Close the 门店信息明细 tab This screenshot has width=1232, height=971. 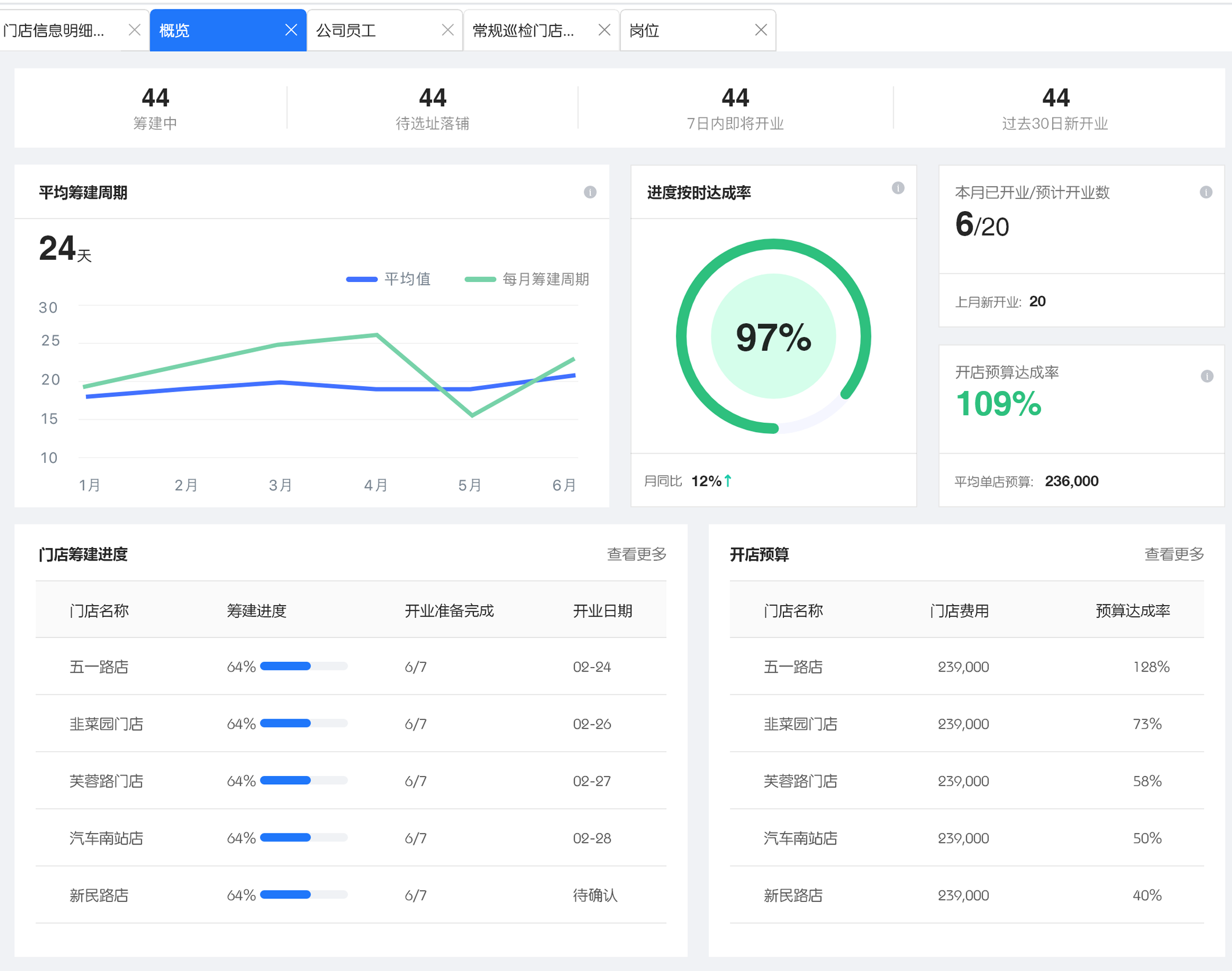(x=134, y=30)
